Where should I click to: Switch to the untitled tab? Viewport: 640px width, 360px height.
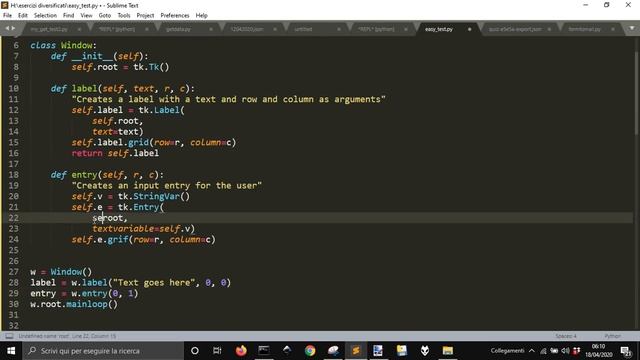click(303, 29)
